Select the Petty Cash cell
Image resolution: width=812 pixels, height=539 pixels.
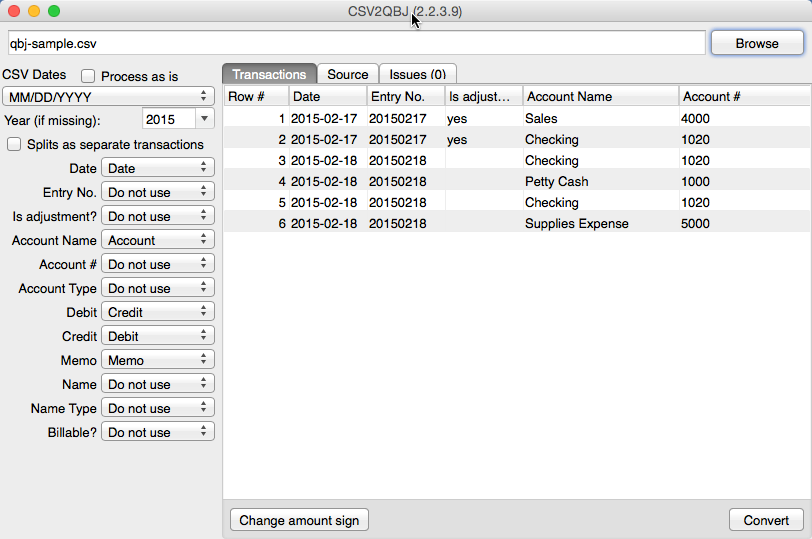coord(601,181)
